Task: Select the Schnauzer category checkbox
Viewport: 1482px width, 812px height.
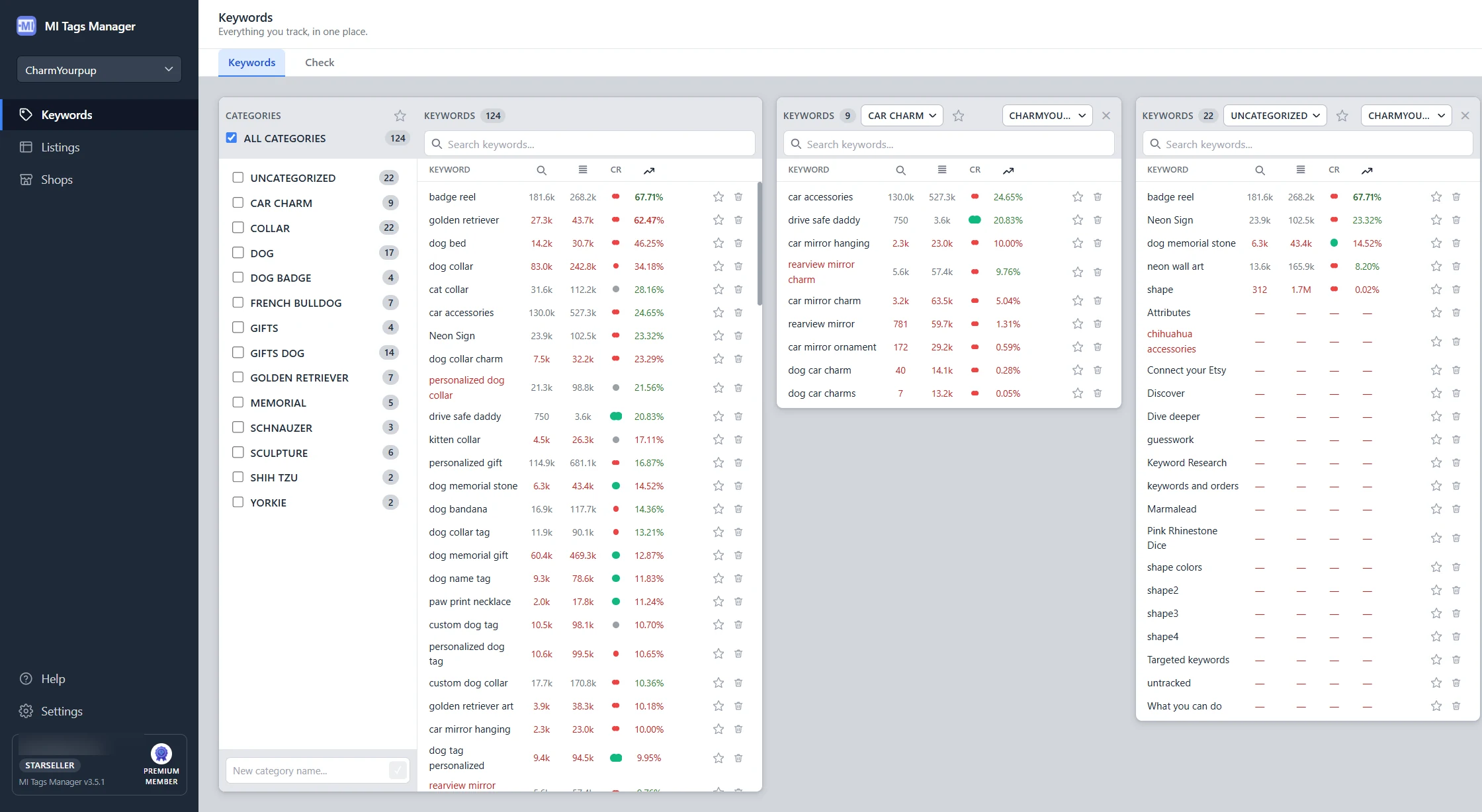Action: tap(238, 427)
